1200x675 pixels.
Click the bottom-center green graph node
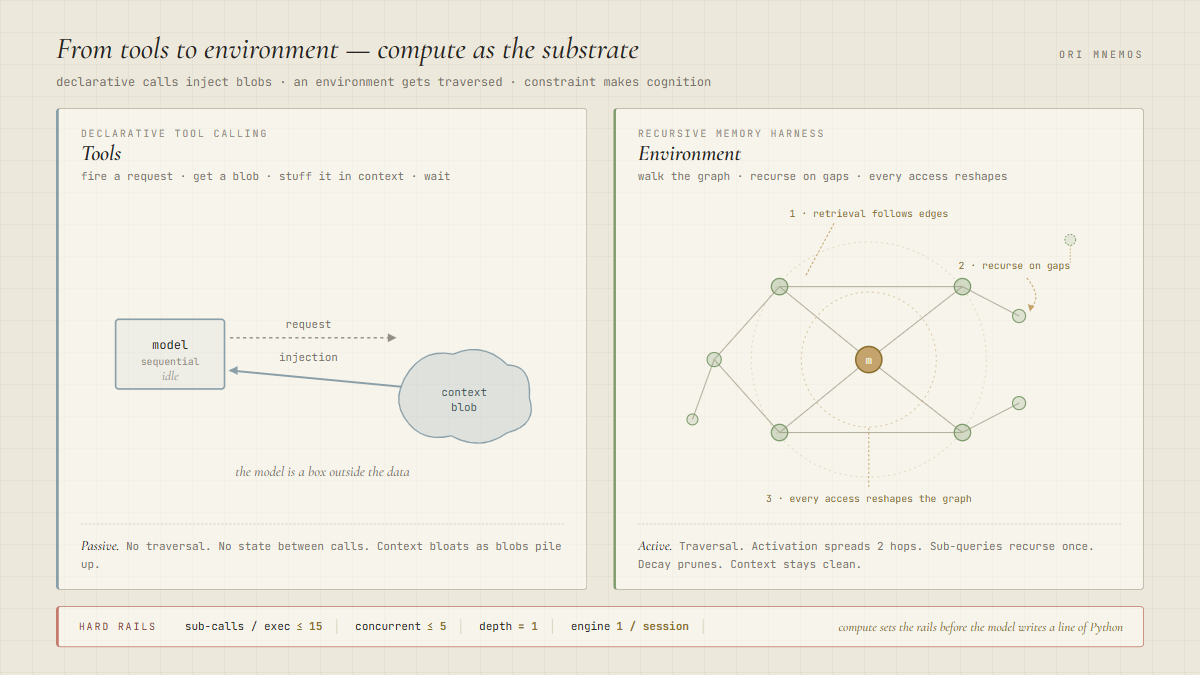779,432
